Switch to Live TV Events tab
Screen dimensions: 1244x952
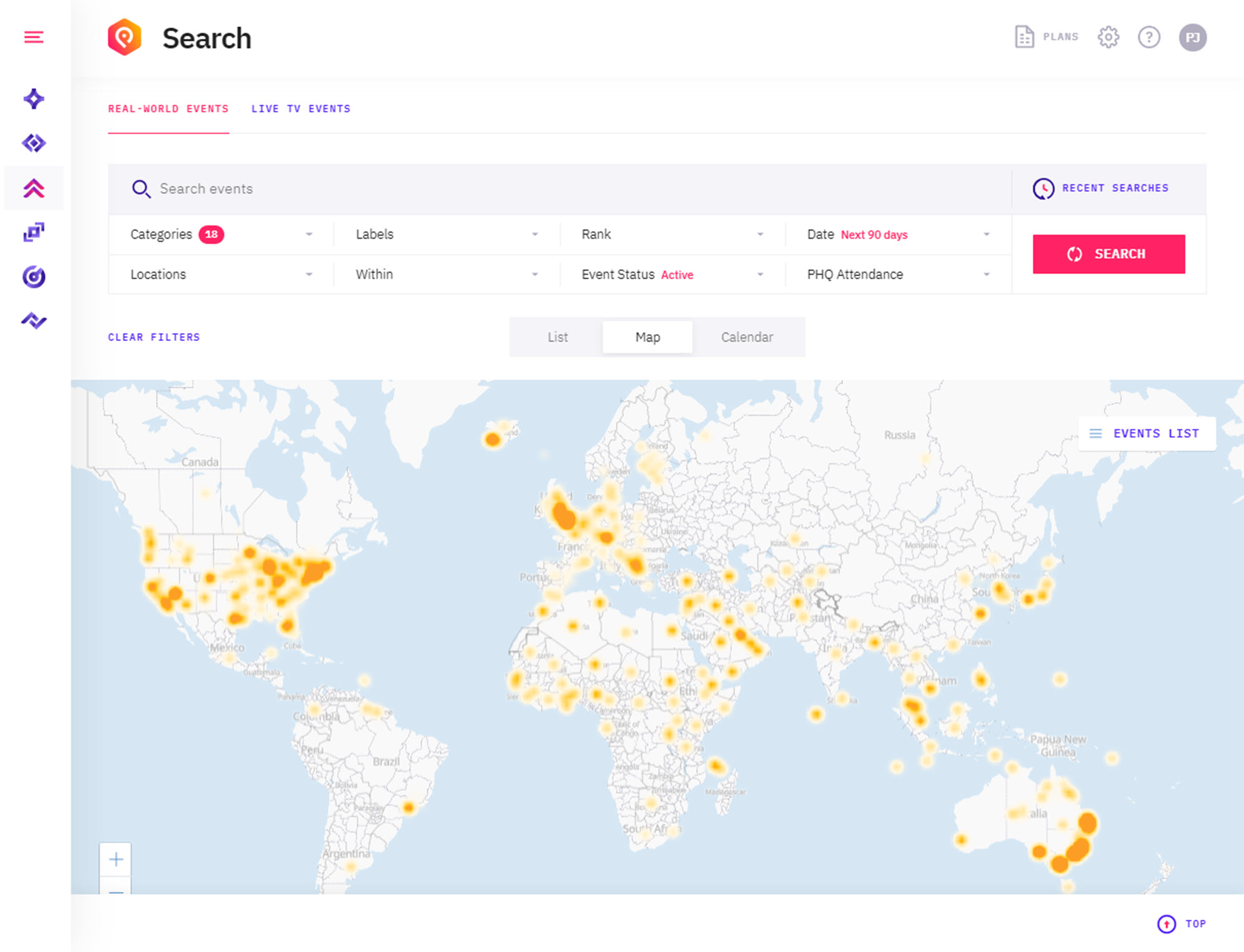300,109
